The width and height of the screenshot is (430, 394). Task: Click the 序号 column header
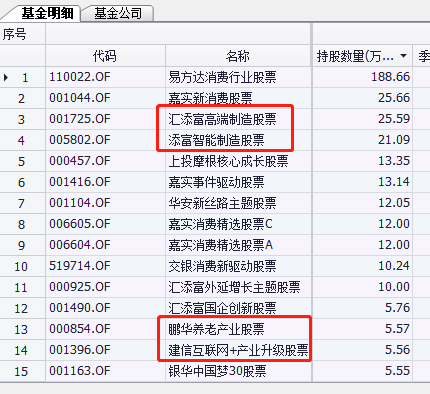tap(14, 34)
